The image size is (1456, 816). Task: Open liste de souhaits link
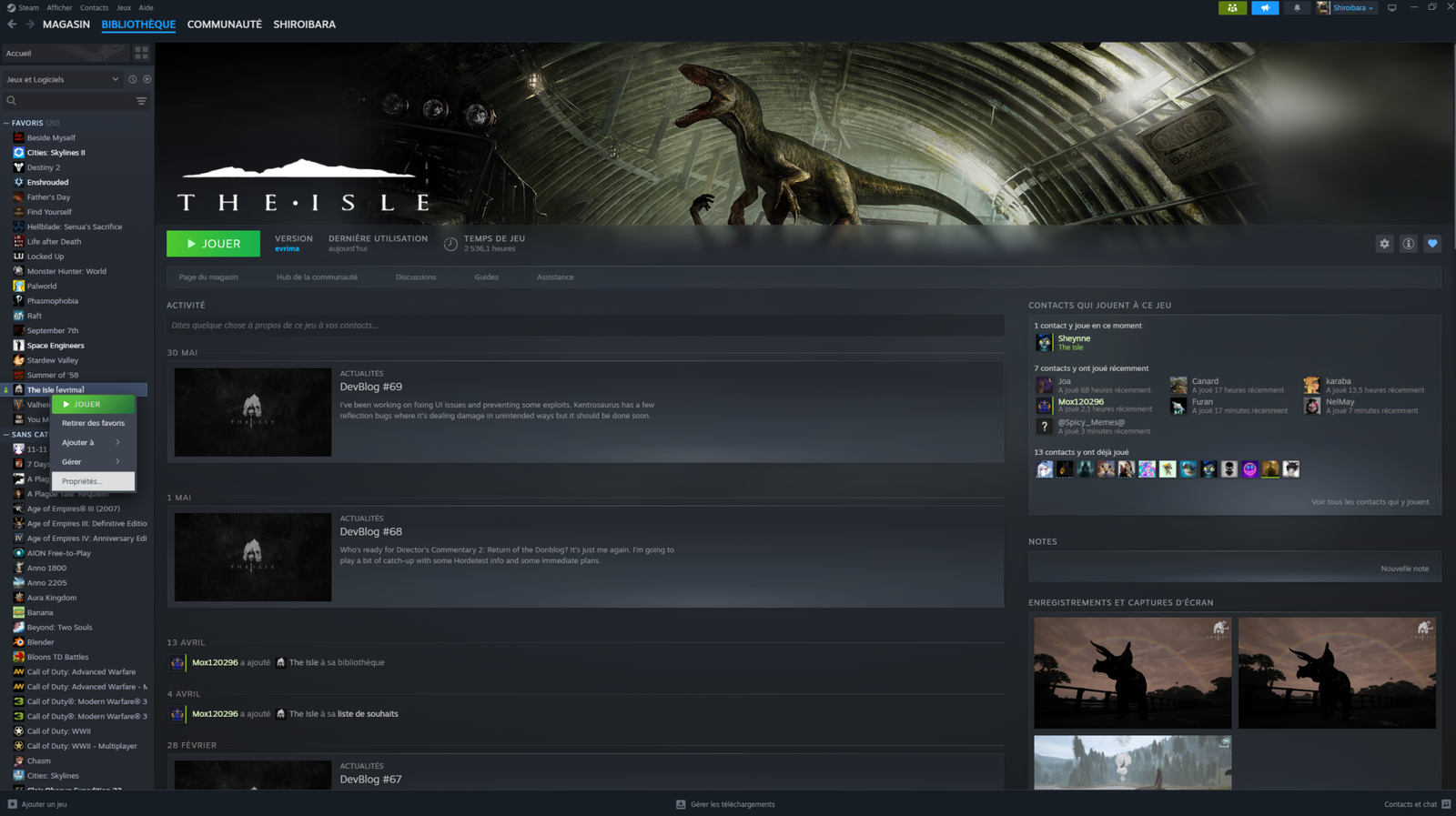click(x=368, y=714)
